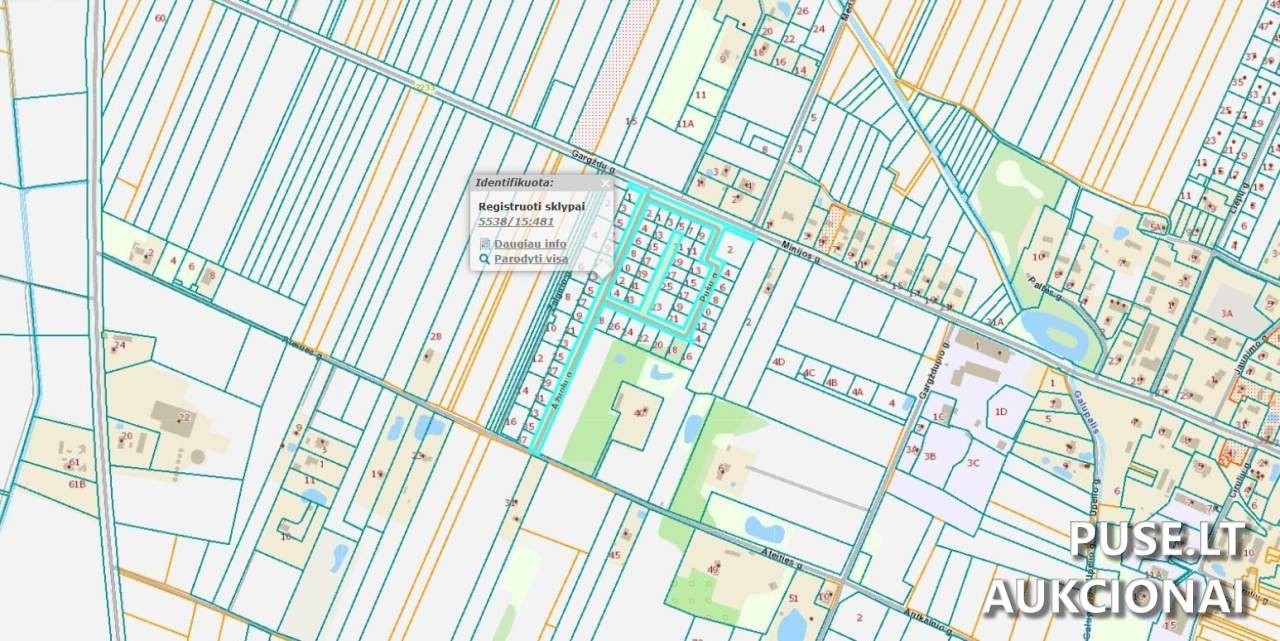Select the parcel labeled 28
This screenshot has height=641, width=1280.
435,337
